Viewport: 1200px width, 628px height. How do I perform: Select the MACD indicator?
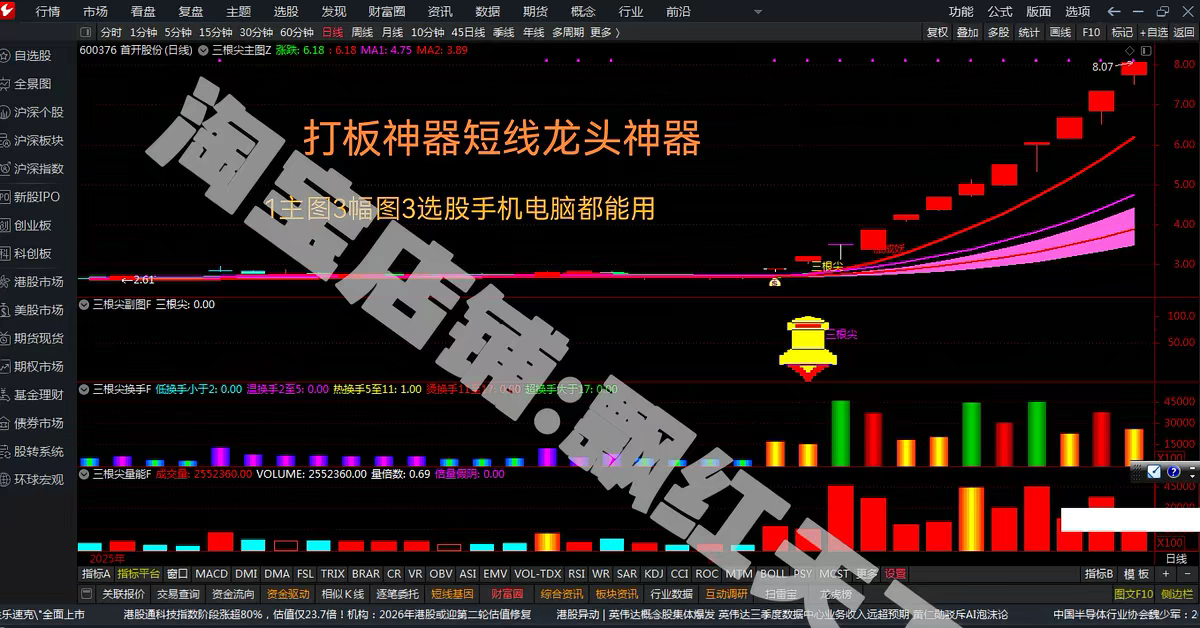coord(212,574)
